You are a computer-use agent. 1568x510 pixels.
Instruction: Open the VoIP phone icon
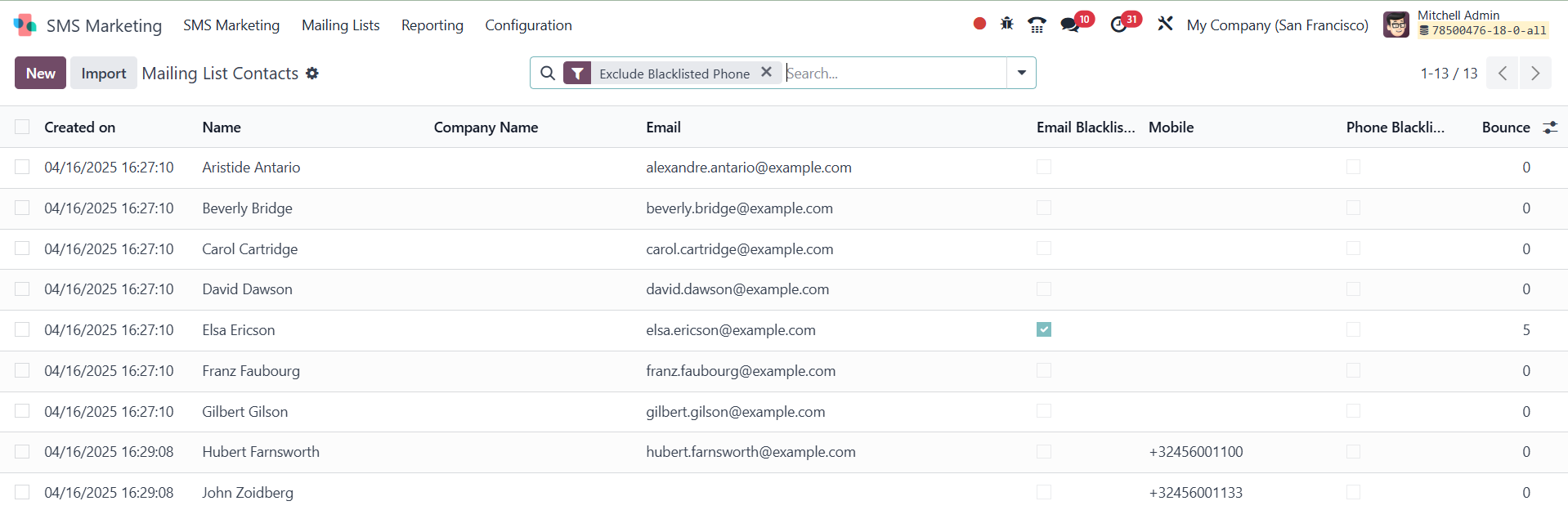pyautogui.click(x=1037, y=25)
